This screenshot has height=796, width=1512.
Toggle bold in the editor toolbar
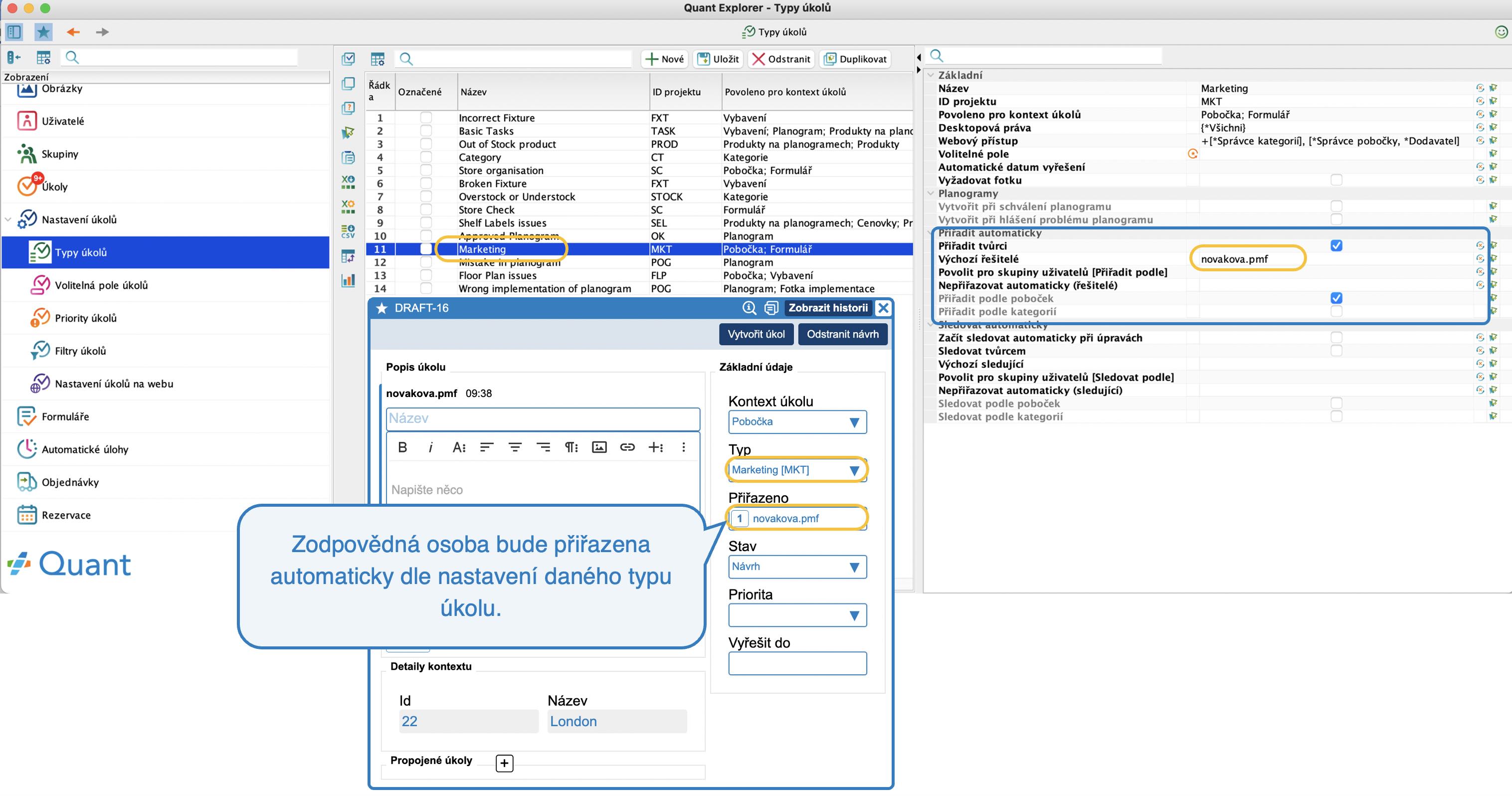[x=402, y=447]
